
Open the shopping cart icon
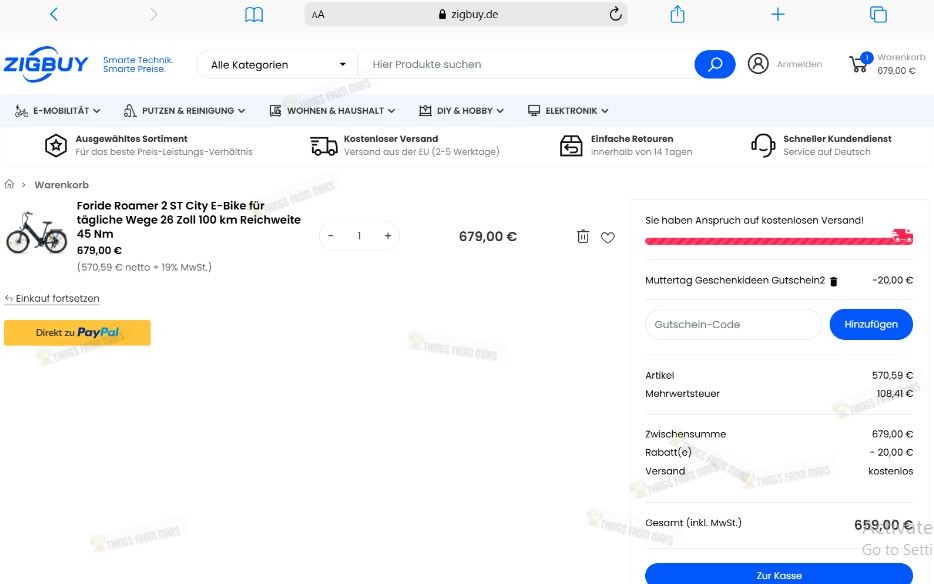pos(860,63)
